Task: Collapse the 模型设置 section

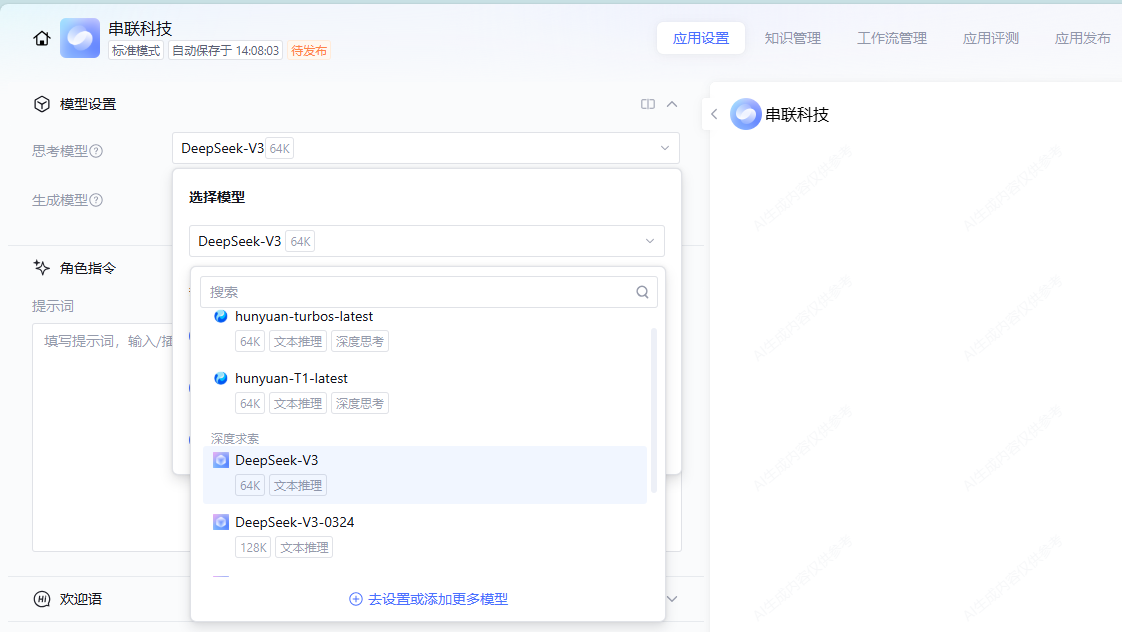Action: pyautogui.click(x=672, y=104)
